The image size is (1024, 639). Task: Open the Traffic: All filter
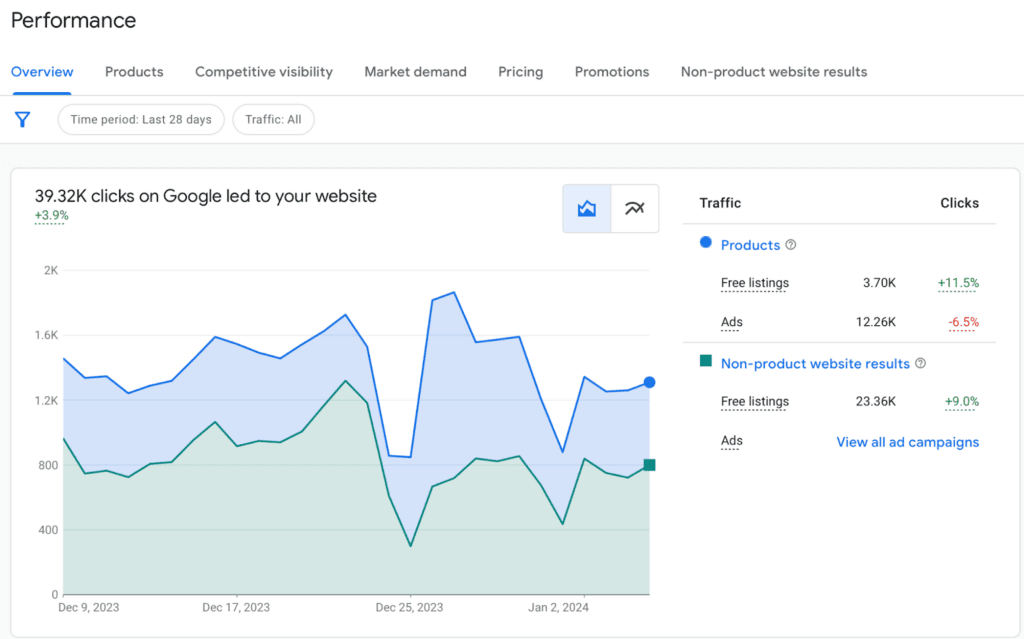(273, 119)
